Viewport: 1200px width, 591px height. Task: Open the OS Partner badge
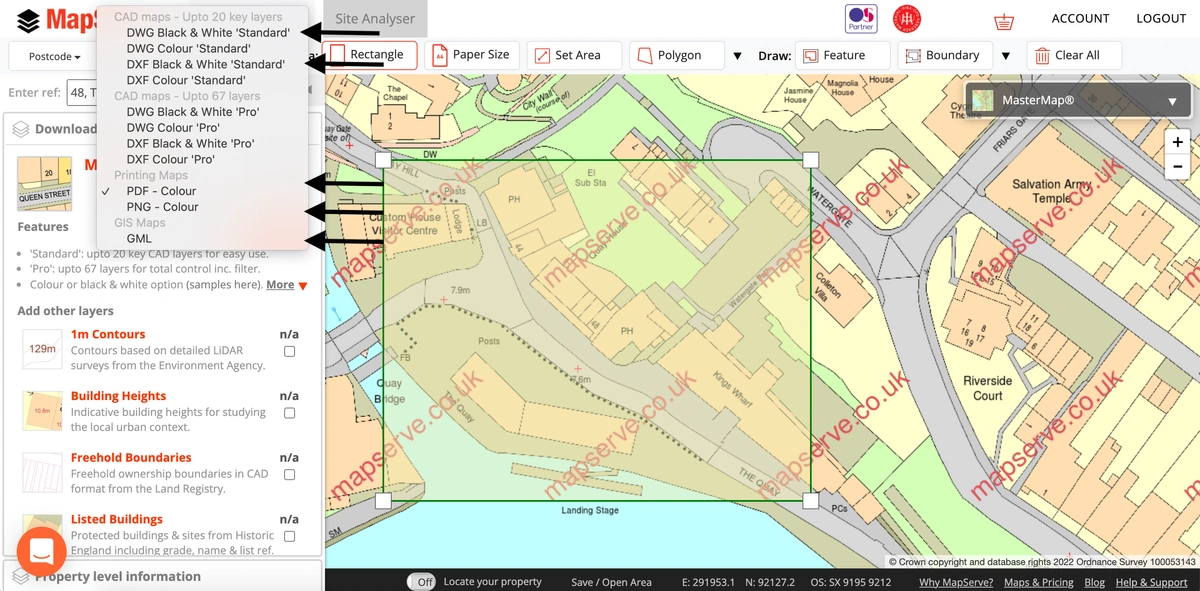pyautogui.click(x=861, y=18)
